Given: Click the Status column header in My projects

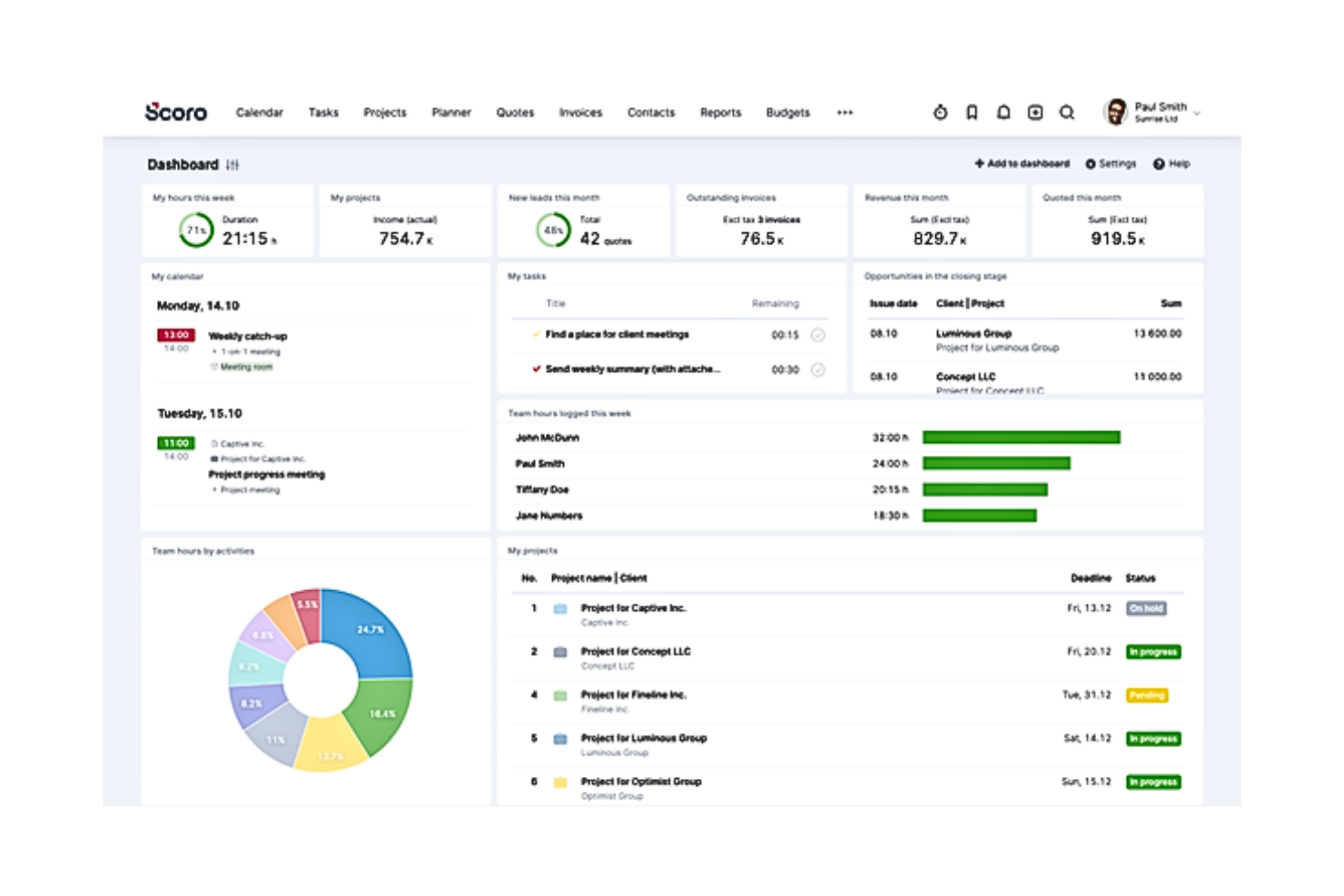Looking at the screenshot, I should coord(1141,578).
